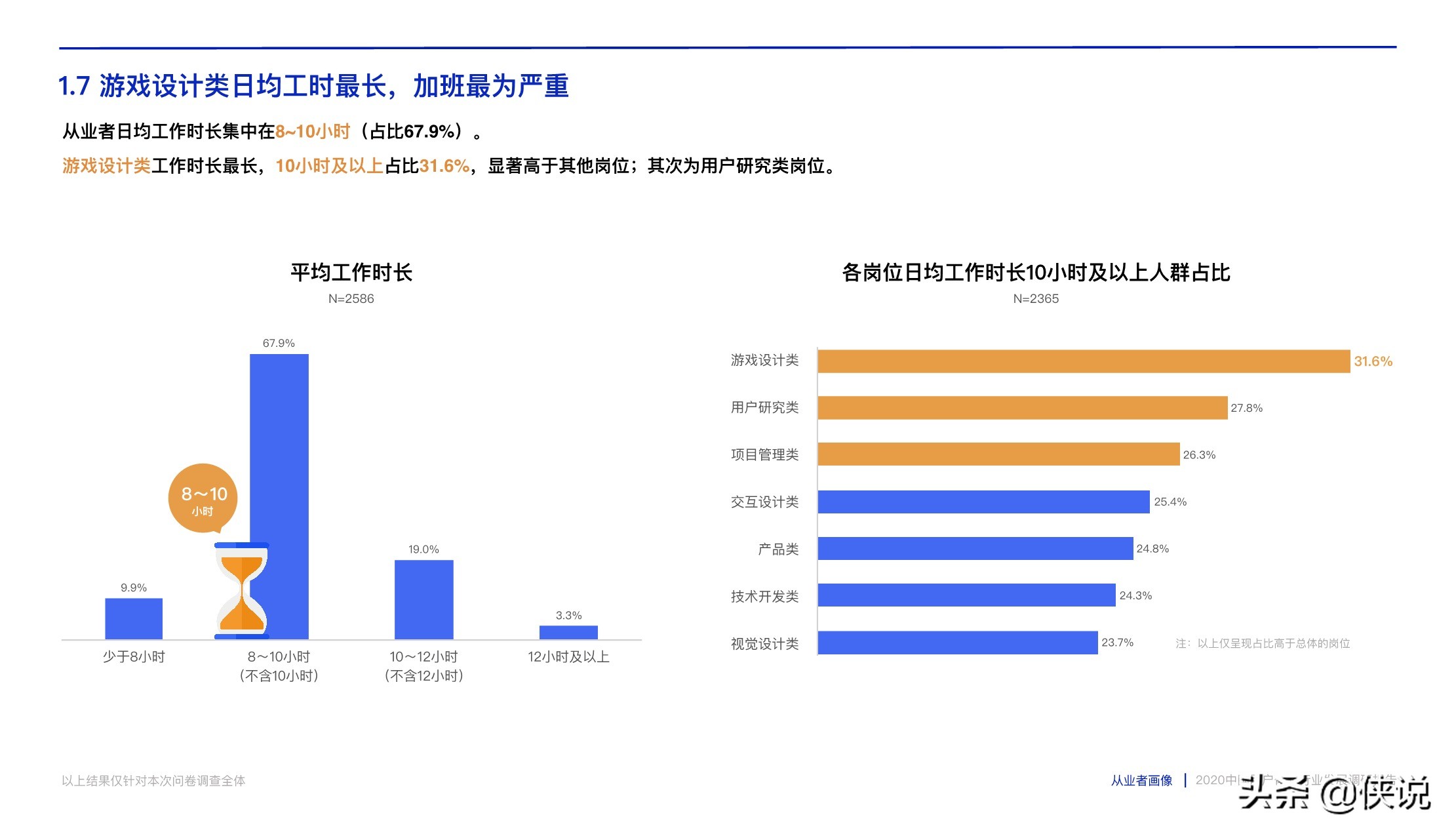Click the 'N=2365' sample size label
Viewport: 1456px width, 836px height.
point(1036,299)
